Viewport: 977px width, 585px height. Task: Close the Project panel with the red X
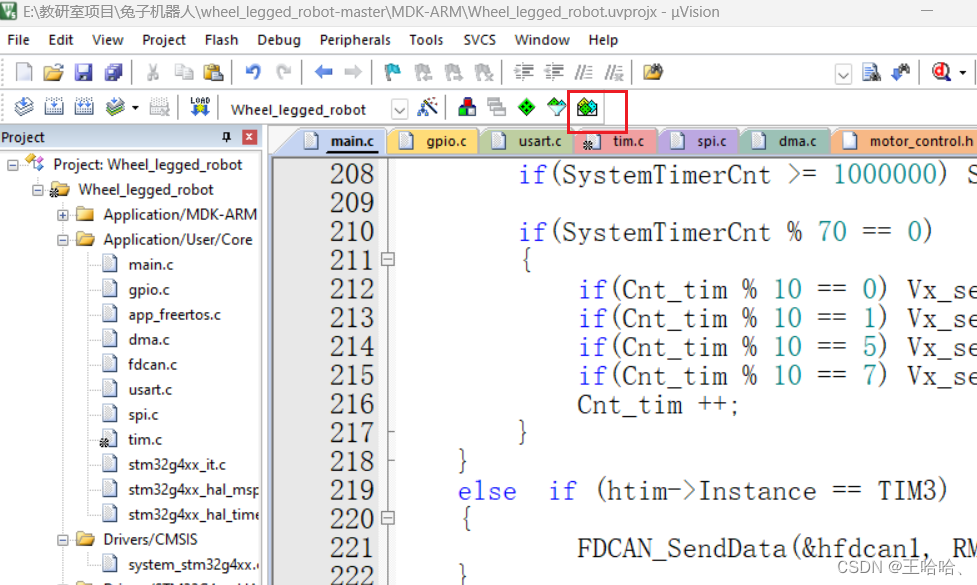click(250, 137)
